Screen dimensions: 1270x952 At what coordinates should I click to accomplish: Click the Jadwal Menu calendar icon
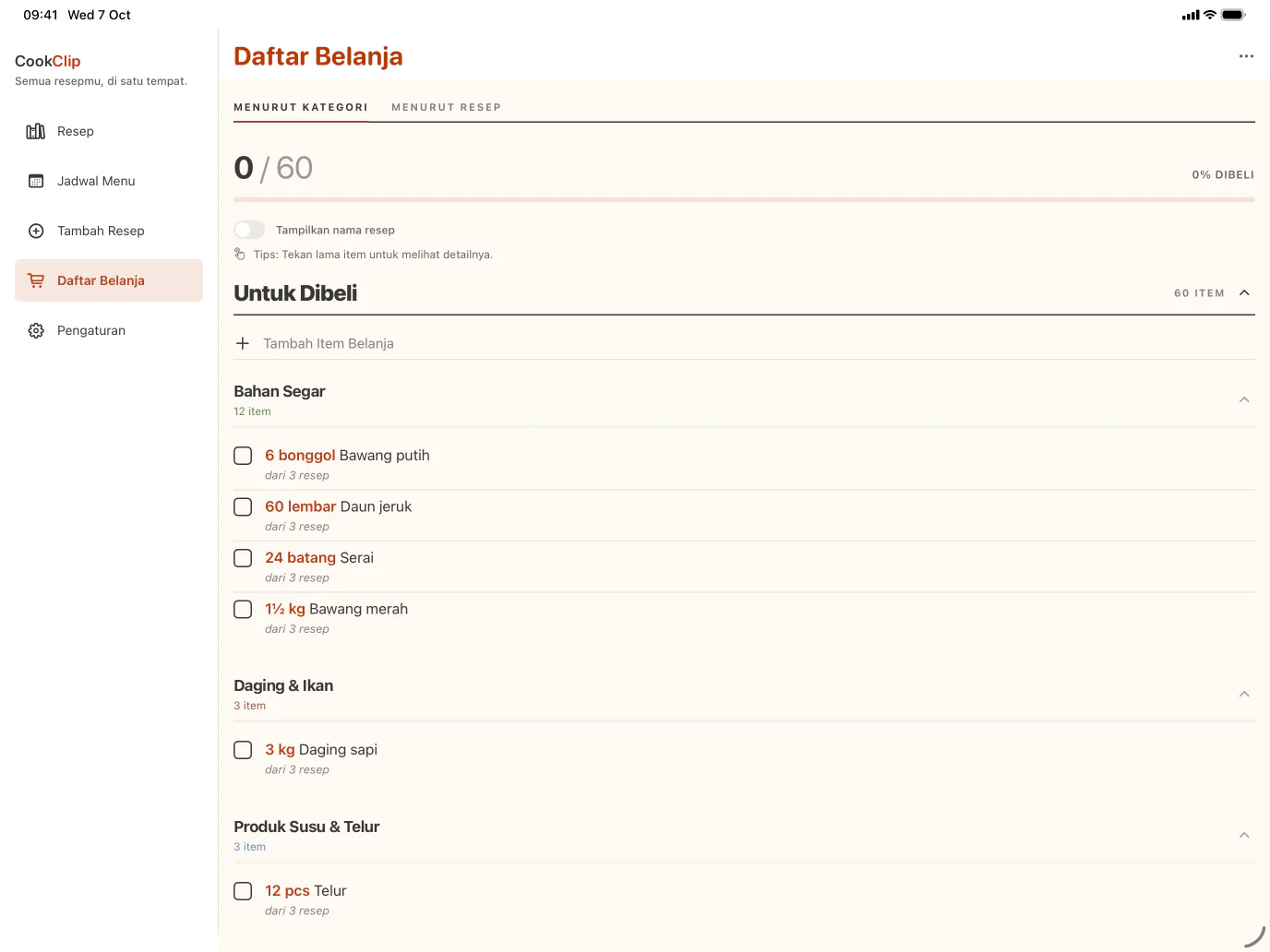click(x=36, y=181)
